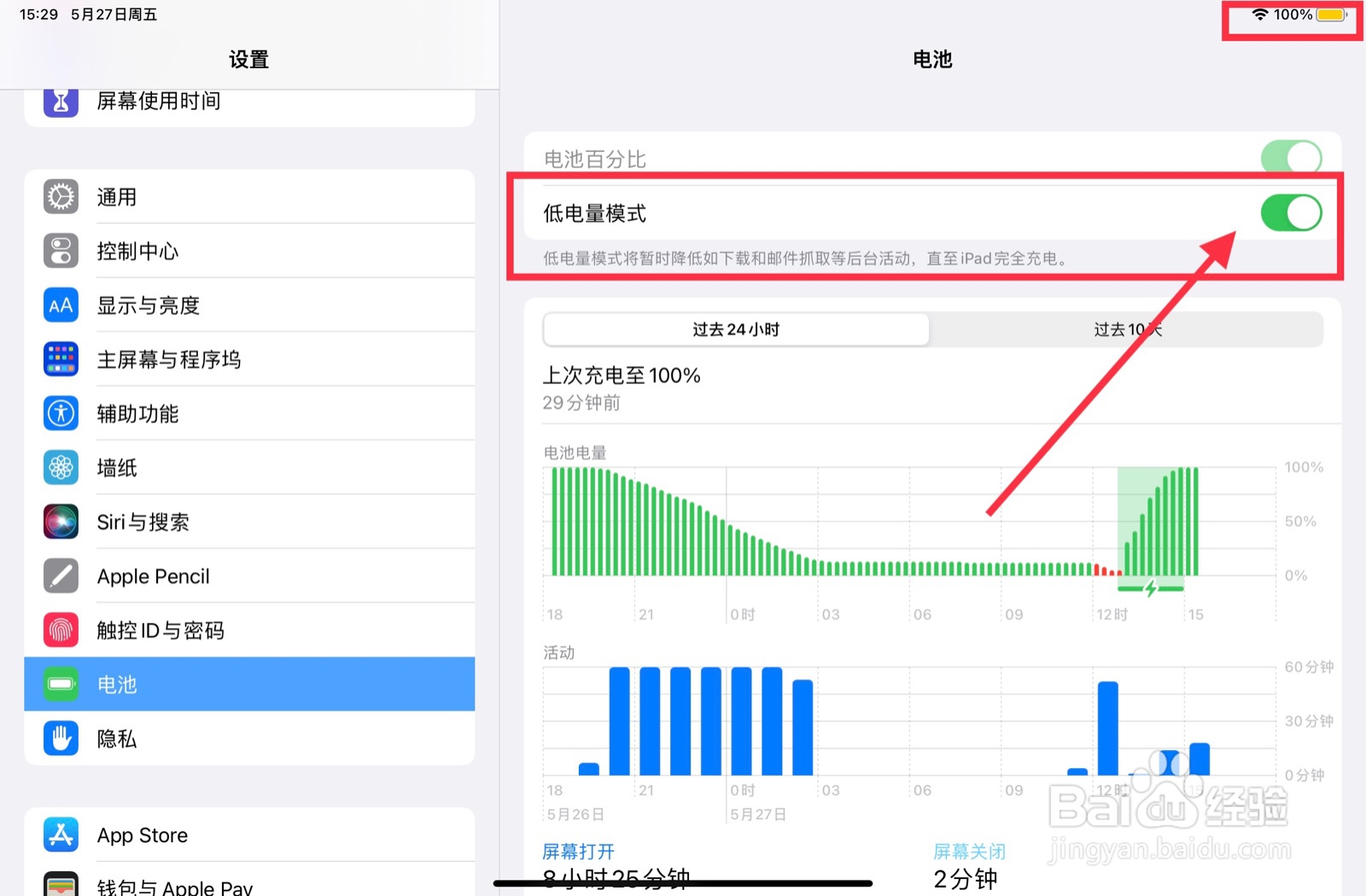Open 通用 settings via gear icon
Viewport: 1366px width, 896px height.
point(60,197)
